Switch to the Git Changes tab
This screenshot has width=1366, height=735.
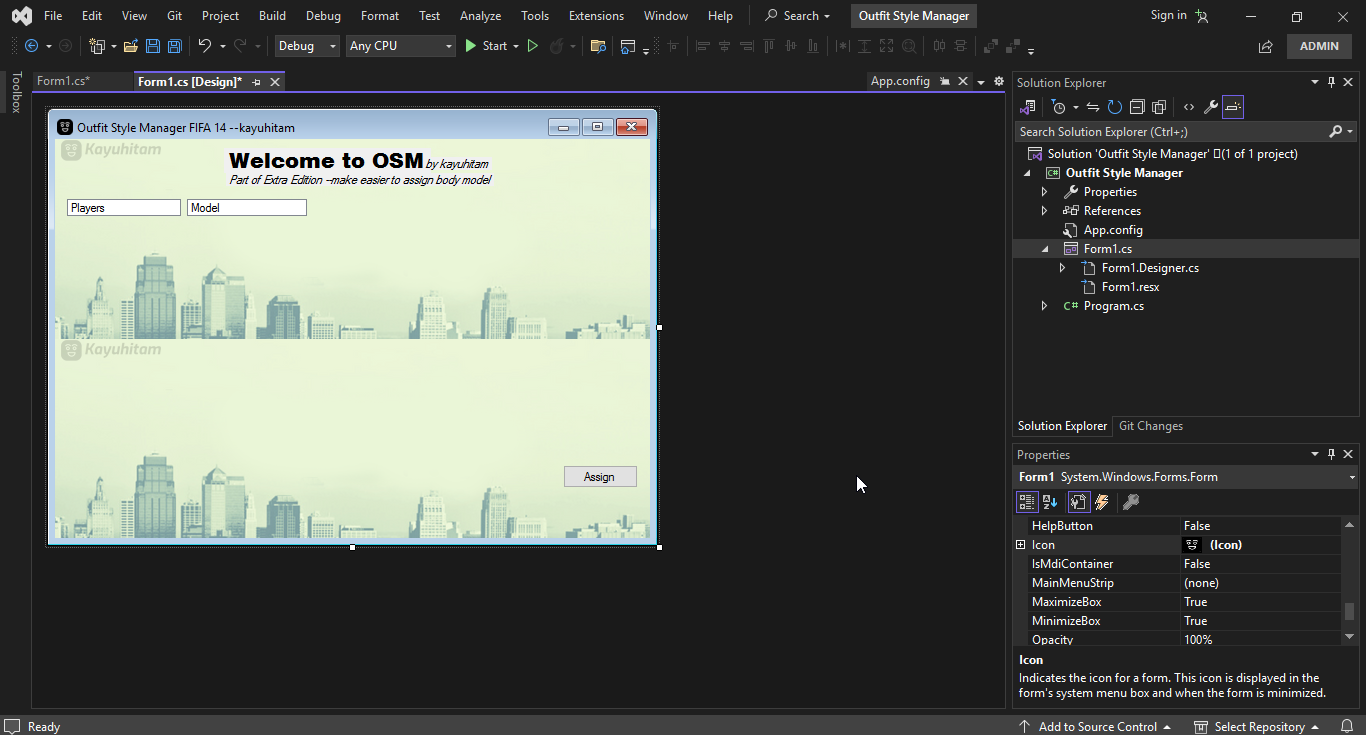pyautogui.click(x=1151, y=426)
